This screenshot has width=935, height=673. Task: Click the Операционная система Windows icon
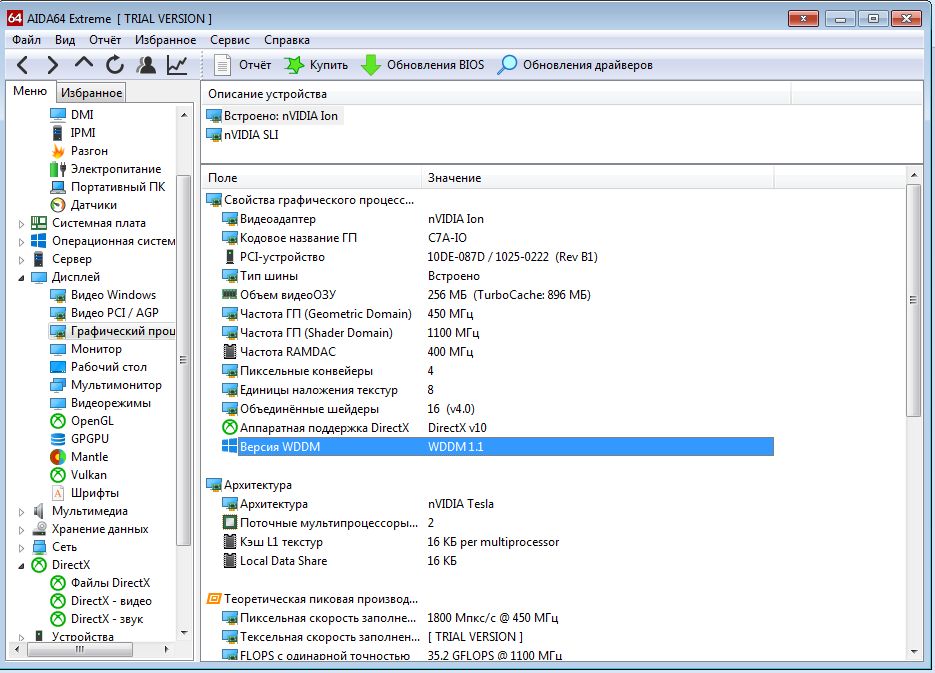click(x=39, y=241)
